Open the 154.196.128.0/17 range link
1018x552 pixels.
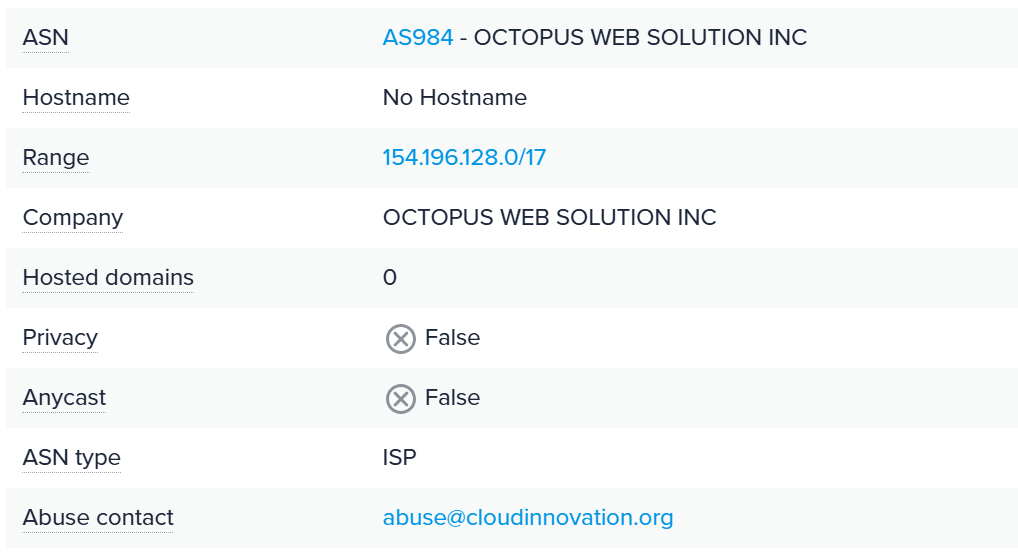point(464,158)
